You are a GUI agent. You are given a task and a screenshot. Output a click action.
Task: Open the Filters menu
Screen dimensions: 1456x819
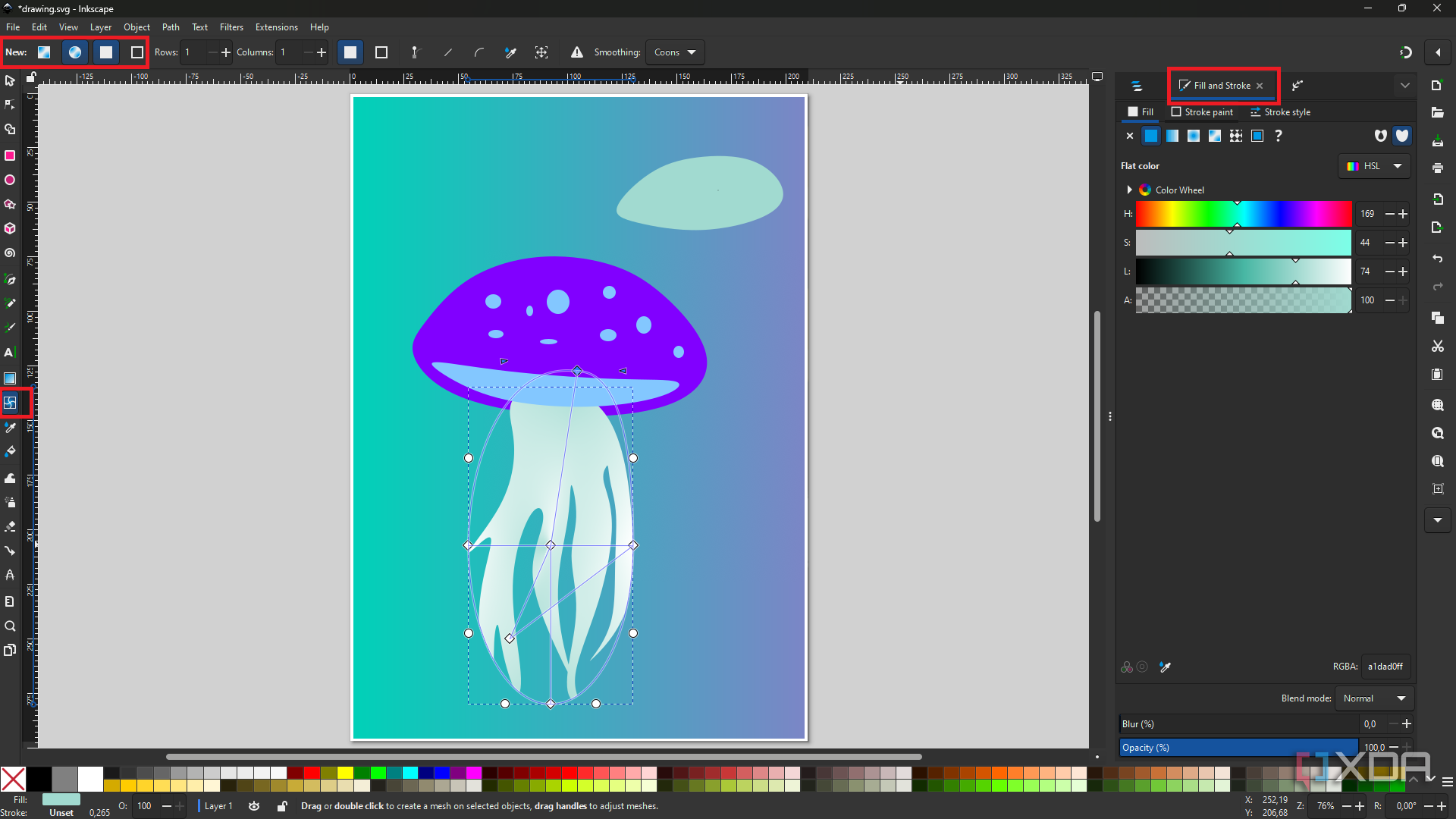(231, 27)
